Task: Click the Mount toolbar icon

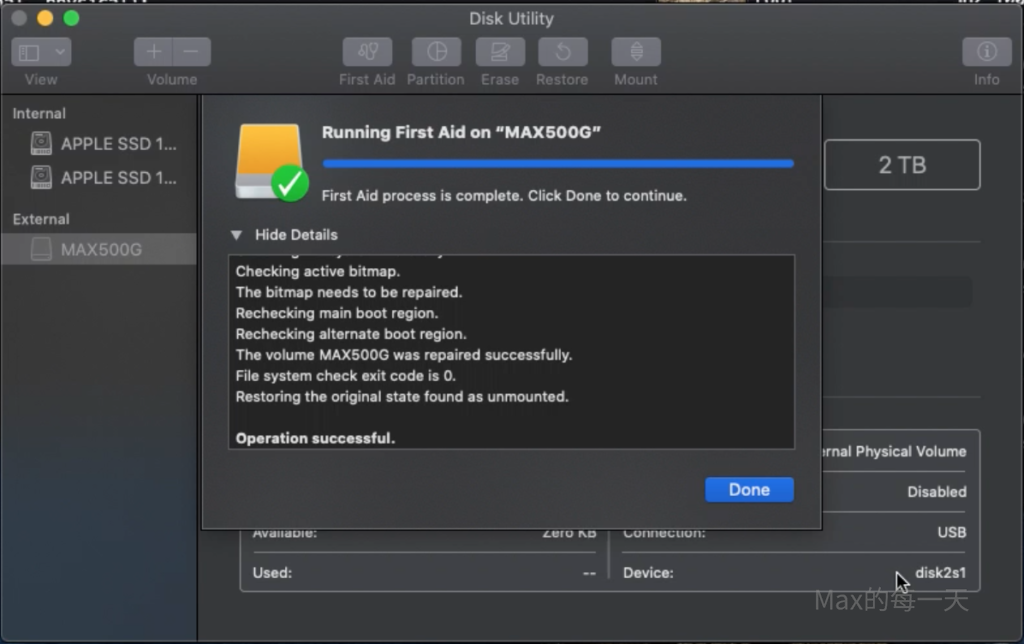Action: tap(636, 52)
